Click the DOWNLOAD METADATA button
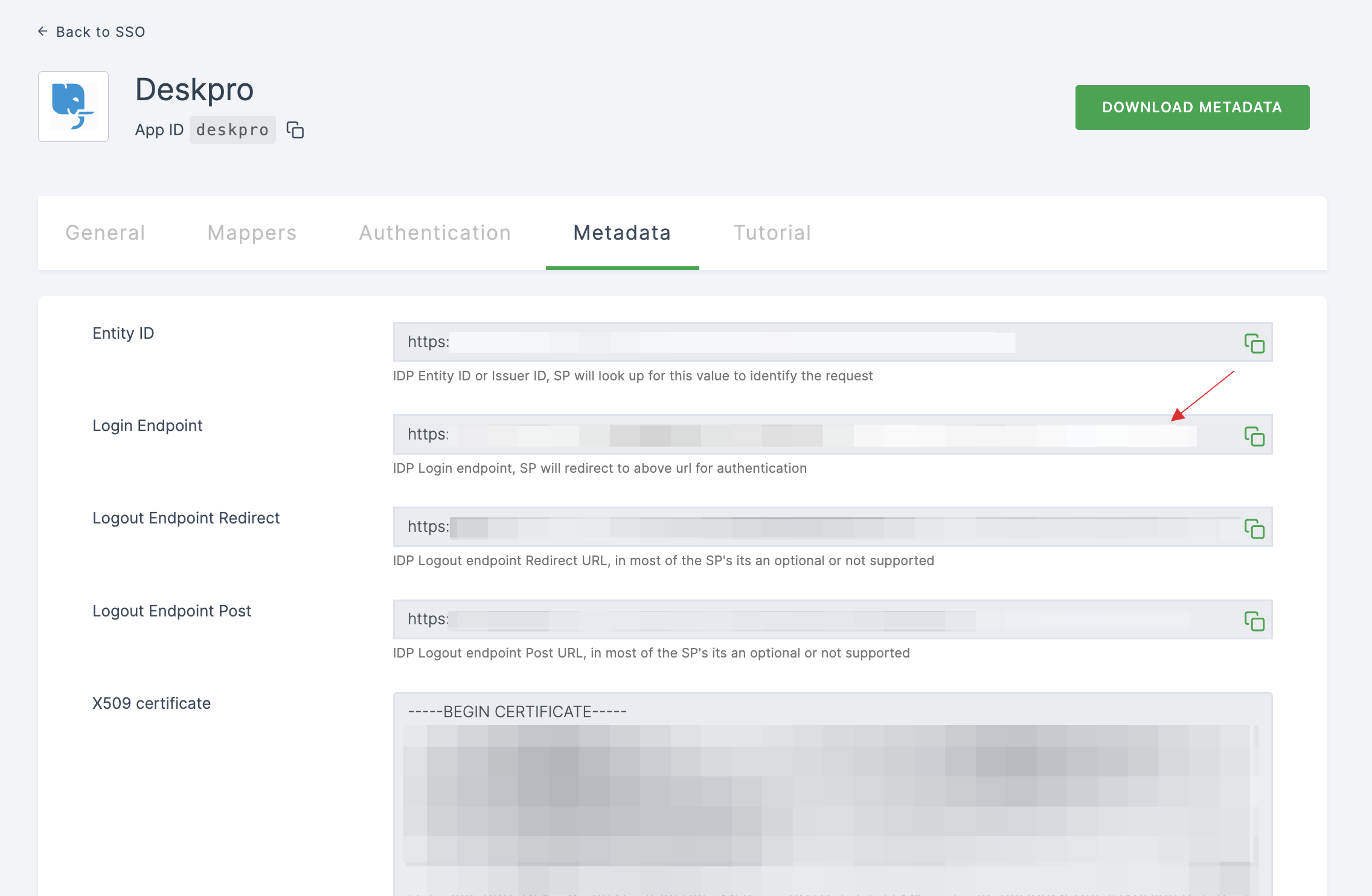This screenshot has width=1372, height=896. pos(1192,107)
